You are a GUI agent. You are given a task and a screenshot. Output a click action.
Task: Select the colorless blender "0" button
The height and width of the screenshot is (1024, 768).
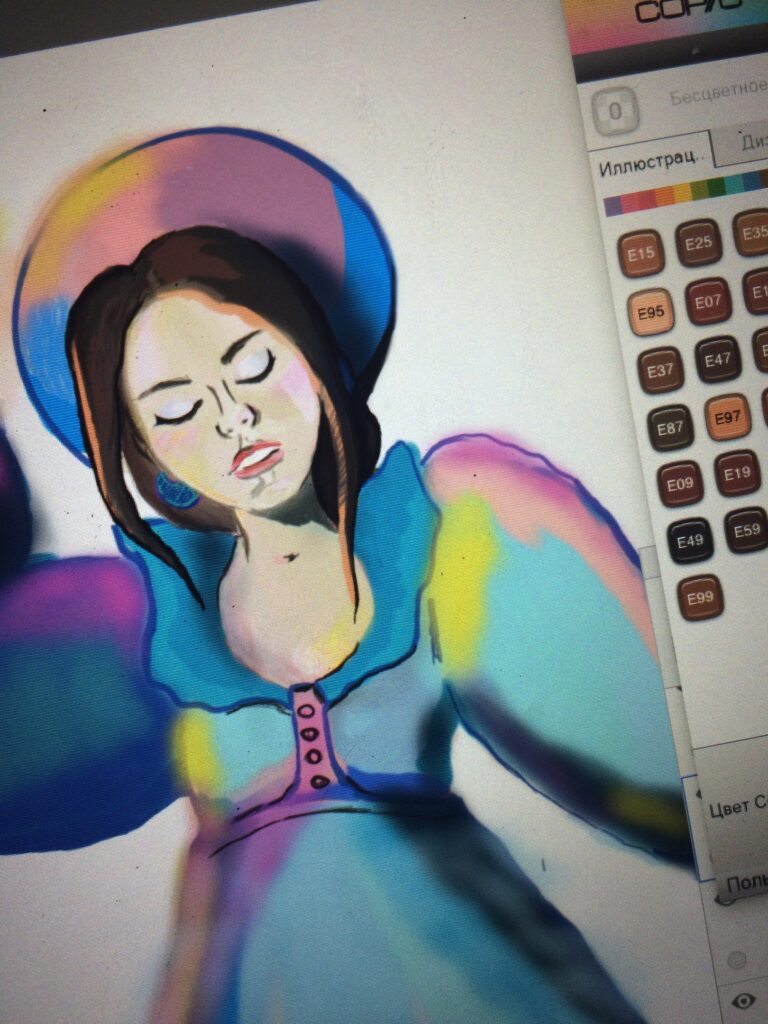pyautogui.click(x=614, y=111)
